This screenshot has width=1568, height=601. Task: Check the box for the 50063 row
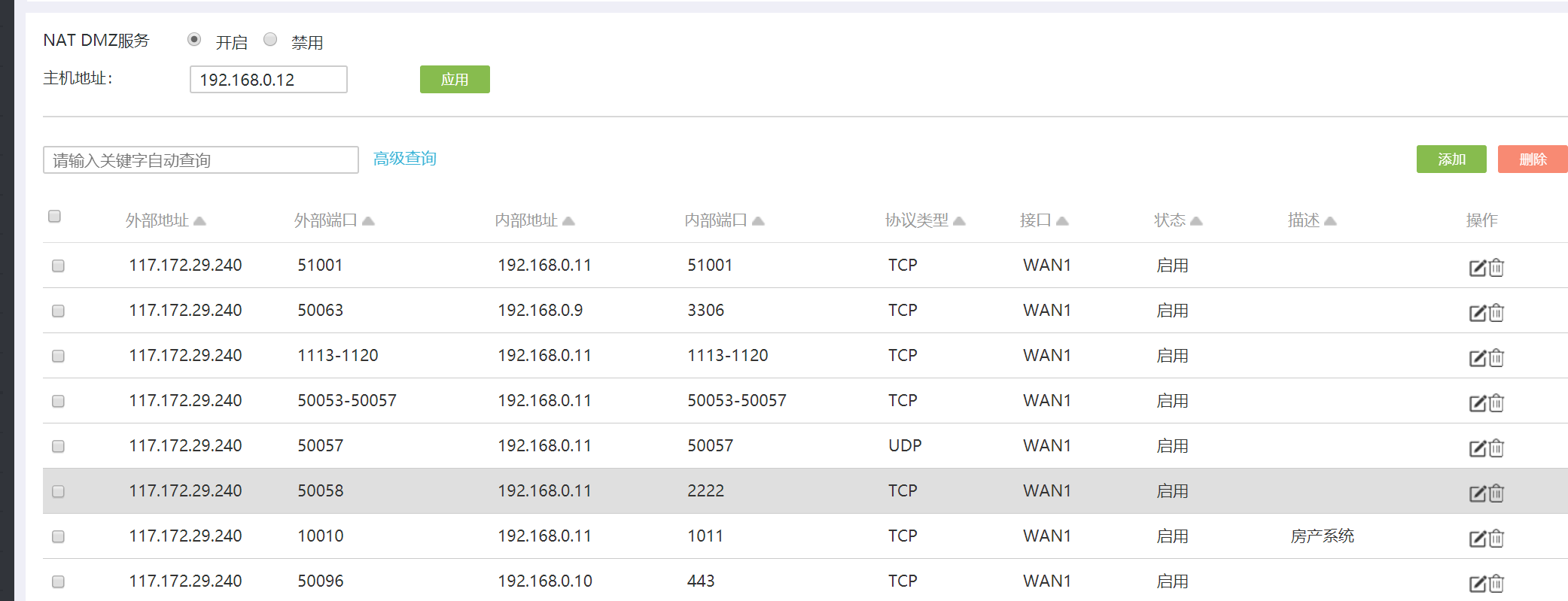point(58,311)
